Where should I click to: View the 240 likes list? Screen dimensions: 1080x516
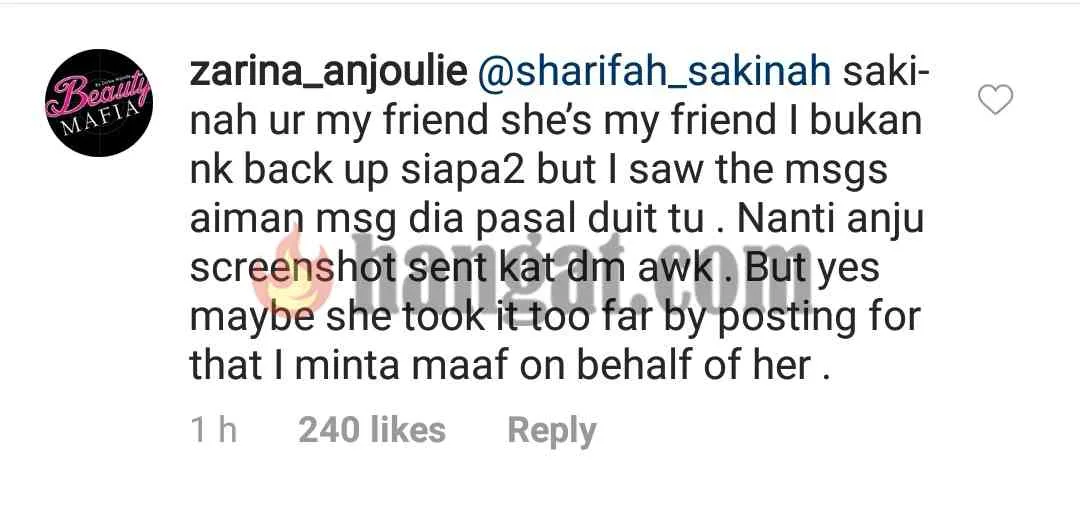point(372,431)
